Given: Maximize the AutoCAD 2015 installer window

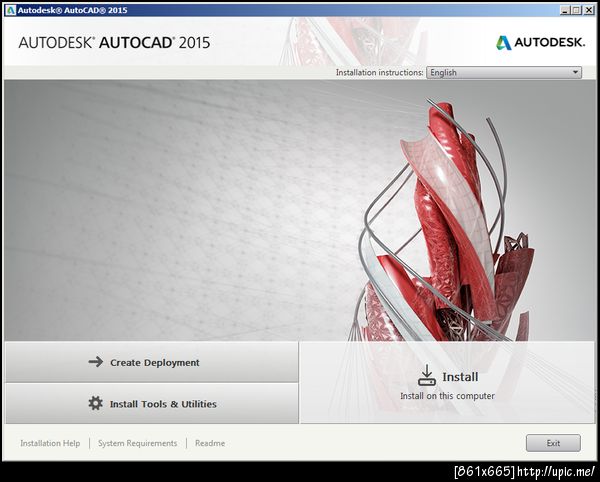Looking at the screenshot, I should [576, 10].
